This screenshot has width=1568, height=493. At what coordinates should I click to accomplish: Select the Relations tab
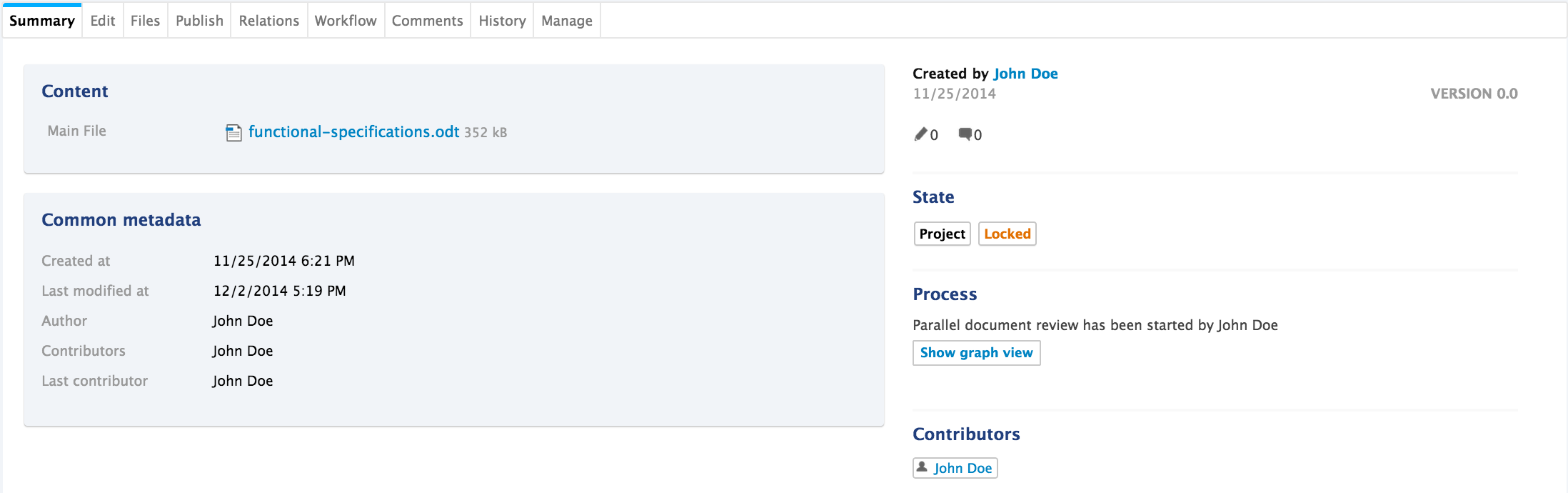(268, 21)
